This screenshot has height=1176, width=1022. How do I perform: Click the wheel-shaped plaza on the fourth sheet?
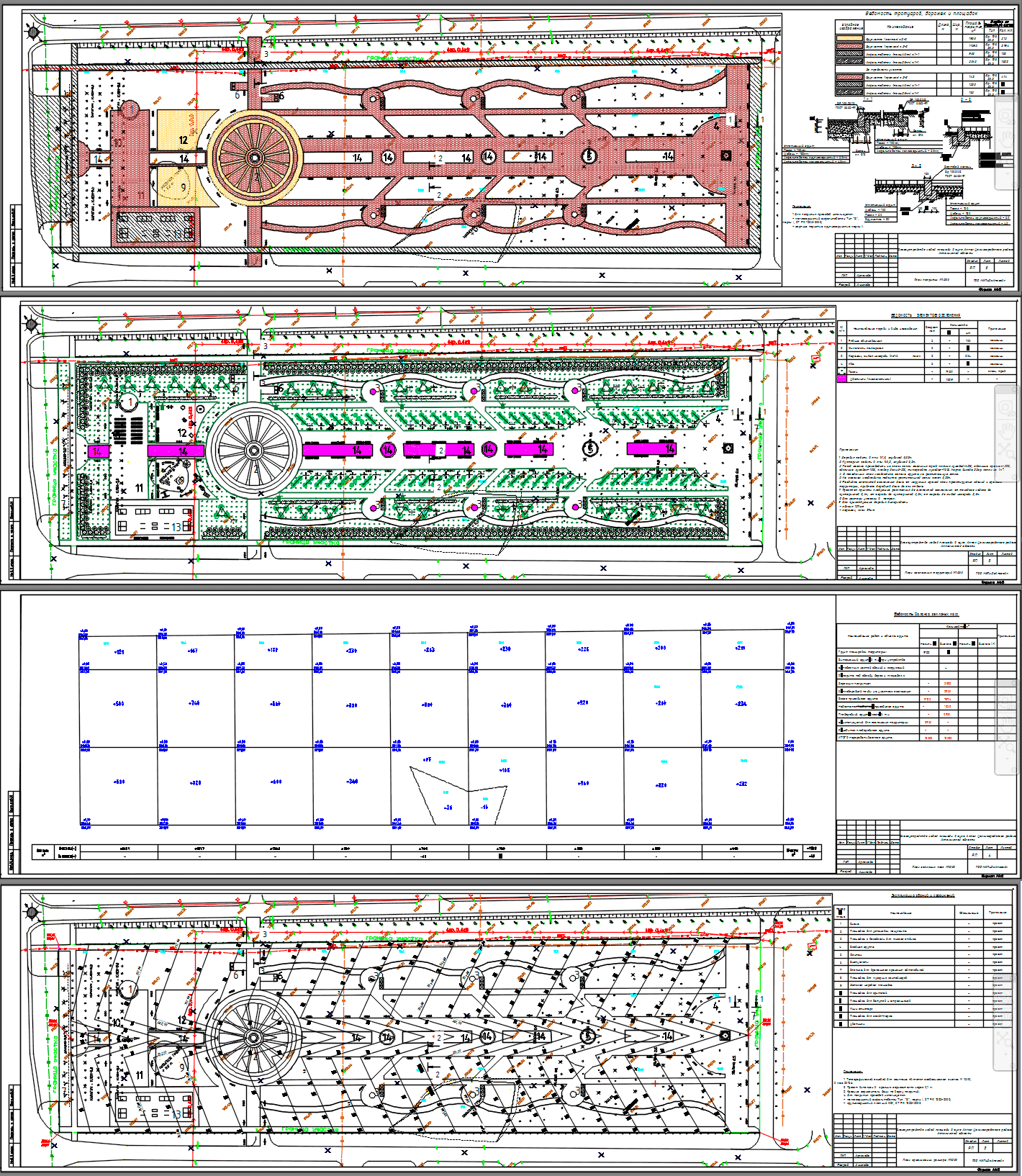click(x=253, y=1037)
